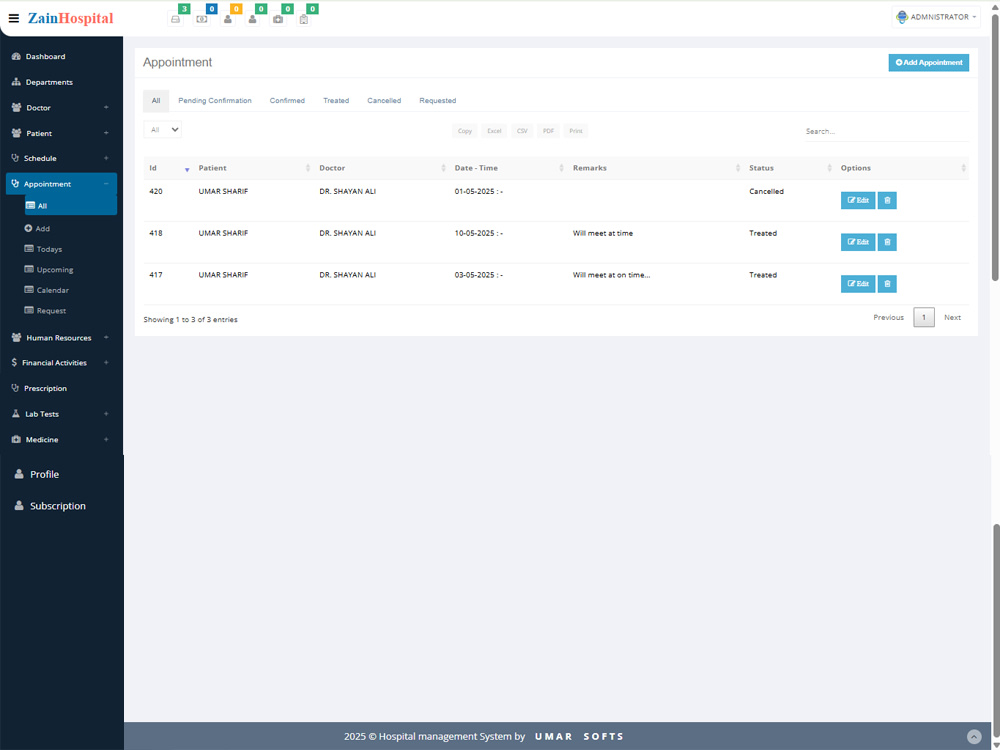
Task: Click the ZainHospital logo
Action: pos(70,18)
